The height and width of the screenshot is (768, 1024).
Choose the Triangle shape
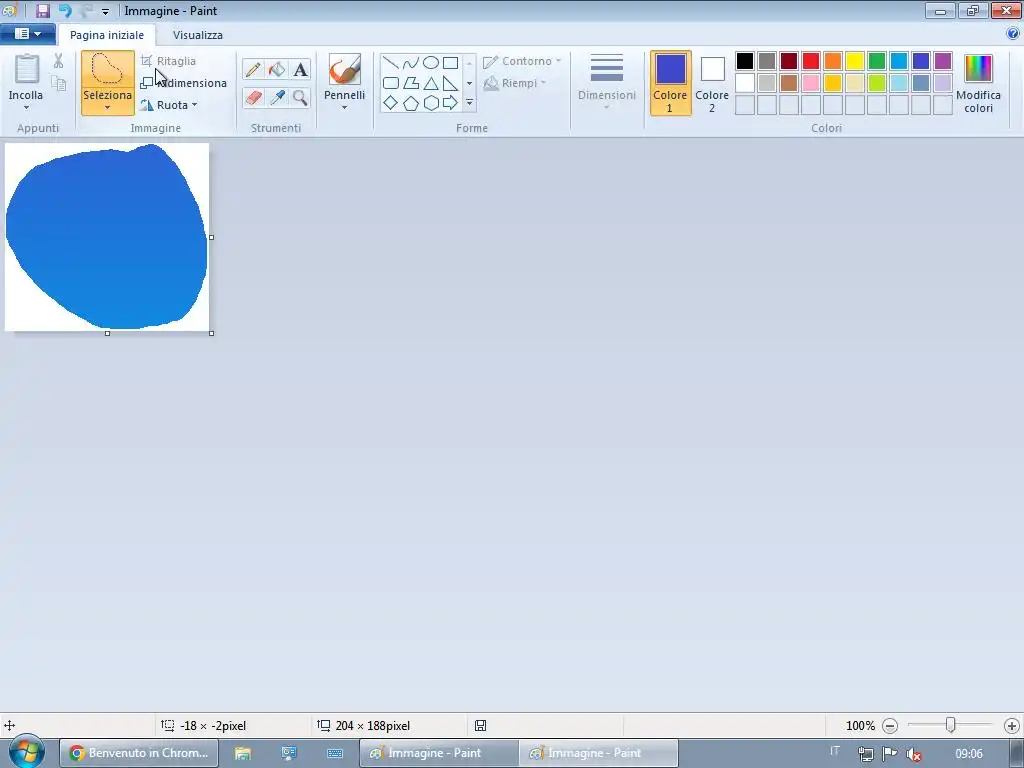(x=430, y=83)
